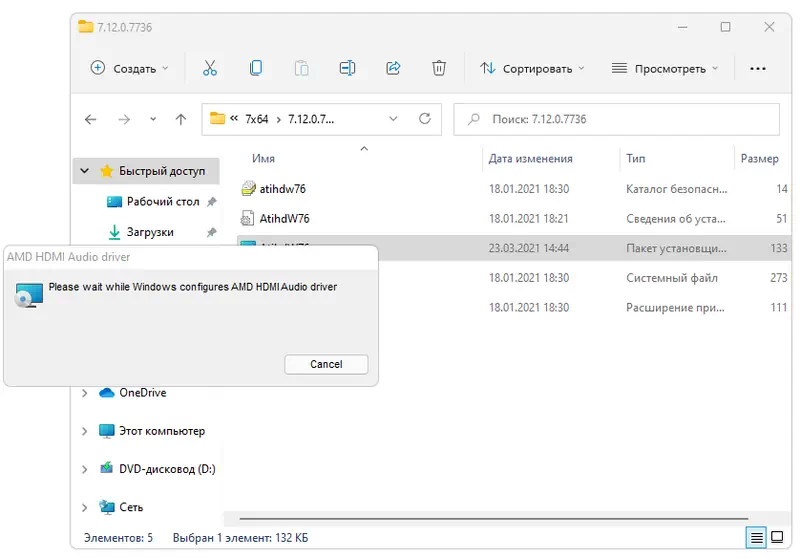
Task: Click the Rename icon in toolbar
Action: pos(347,68)
